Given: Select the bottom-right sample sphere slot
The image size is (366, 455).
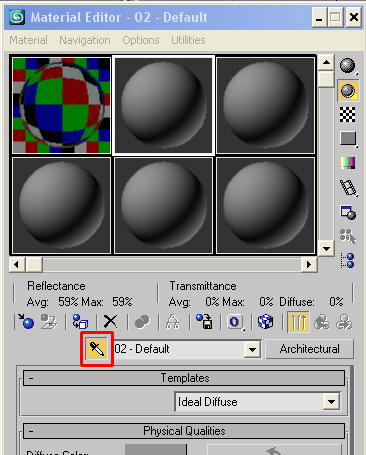Looking at the screenshot, I should [265, 206].
